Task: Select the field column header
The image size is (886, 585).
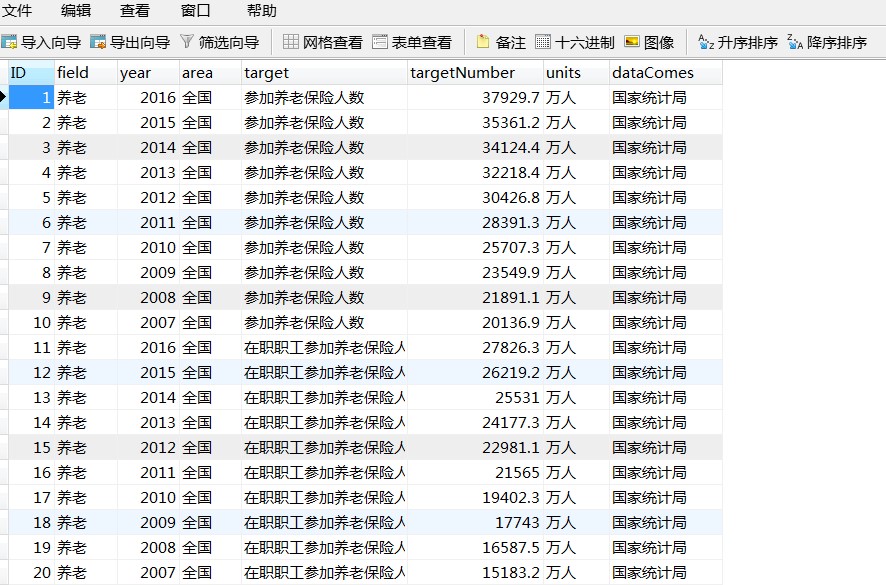Action: point(85,73)
